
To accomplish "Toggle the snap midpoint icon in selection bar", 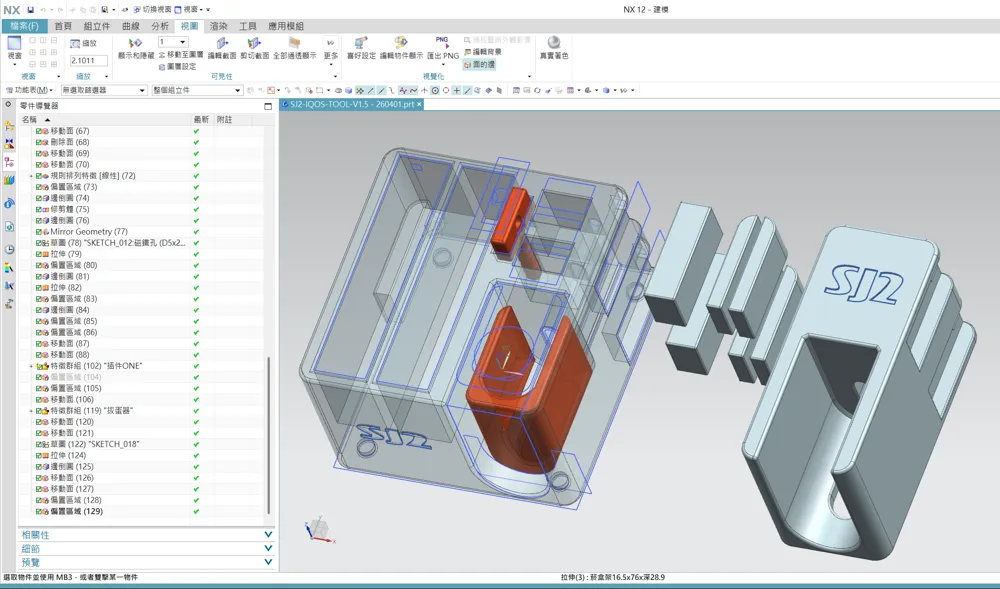I will point(381,91).
